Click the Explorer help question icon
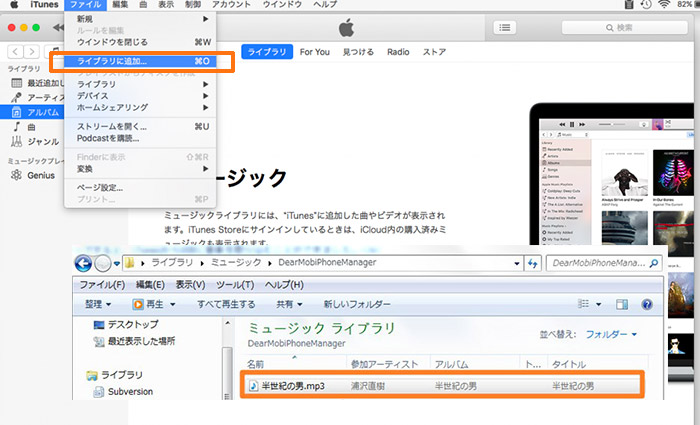This screenshot has height=425, width=700. pyautogui.click(x=647, y=304)
